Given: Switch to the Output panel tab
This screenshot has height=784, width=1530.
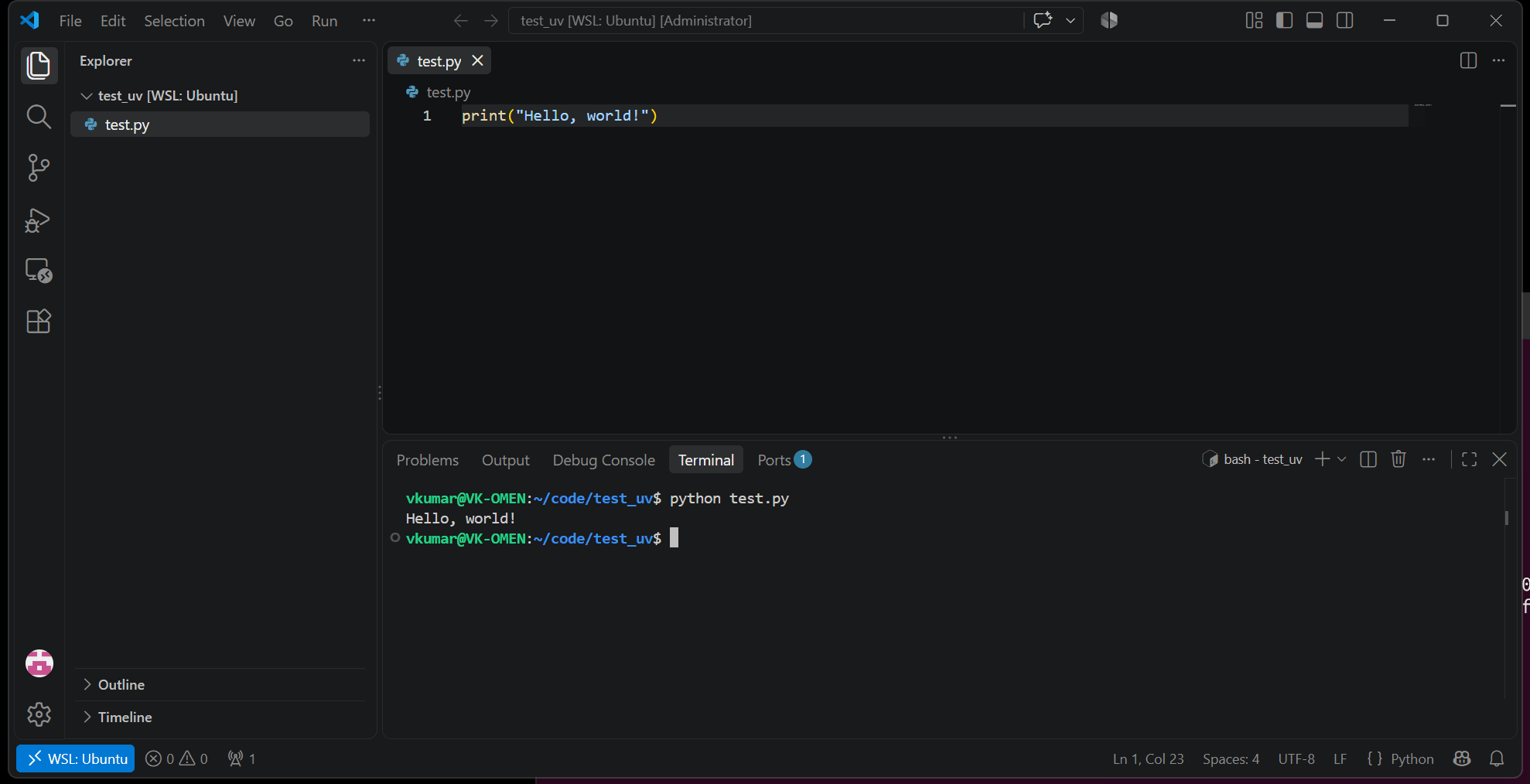Looking at the screenshot, I should click(506, 460).
